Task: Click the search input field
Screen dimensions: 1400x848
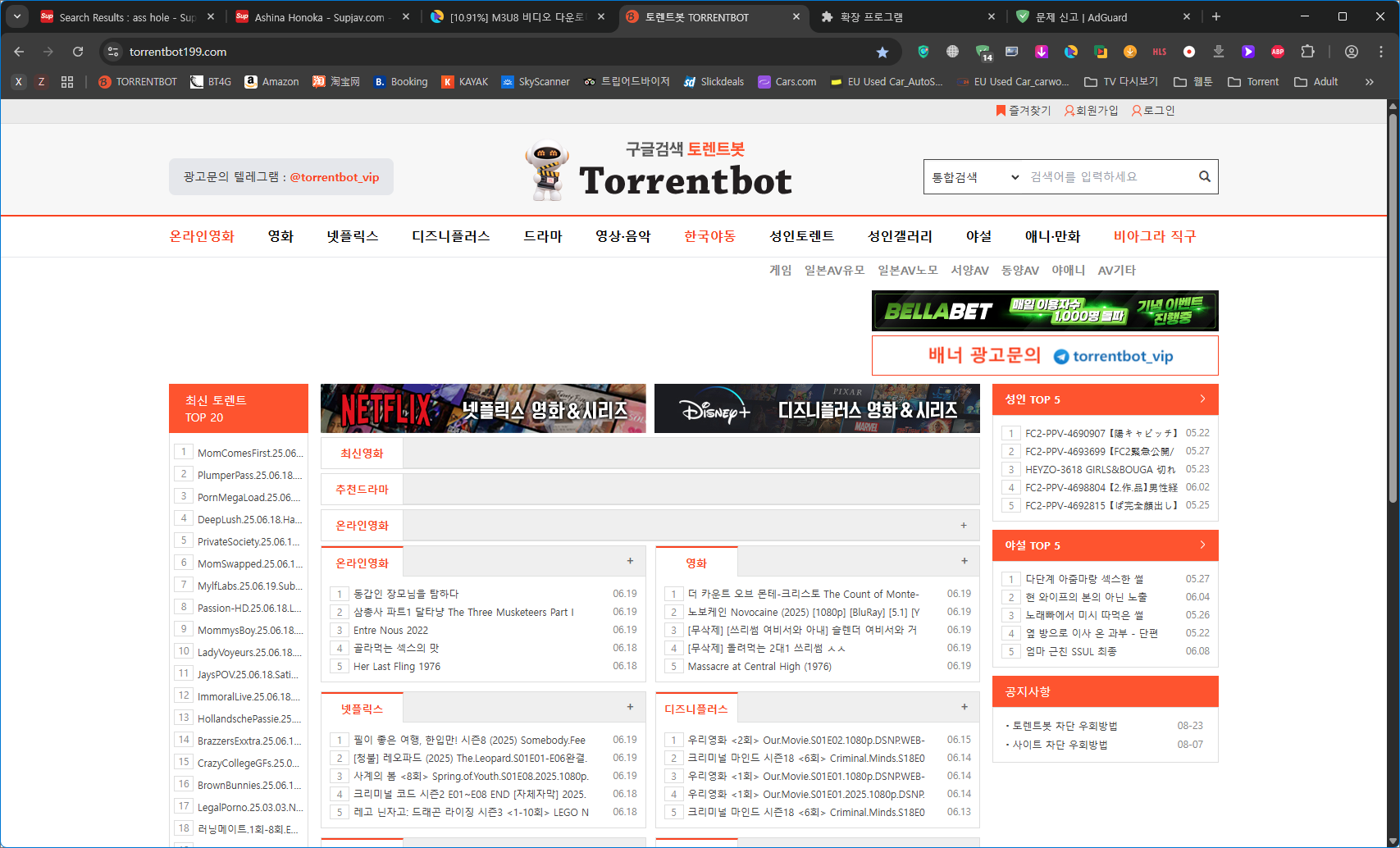Action: pos(1099,176)
